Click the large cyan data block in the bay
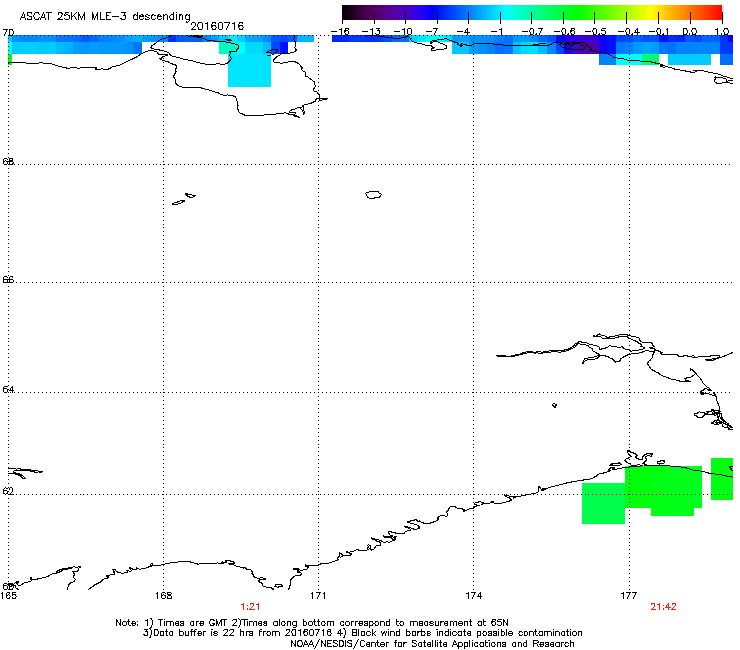Image resolution: width=740 pixels, height=650 pixels. pos(249,70)
